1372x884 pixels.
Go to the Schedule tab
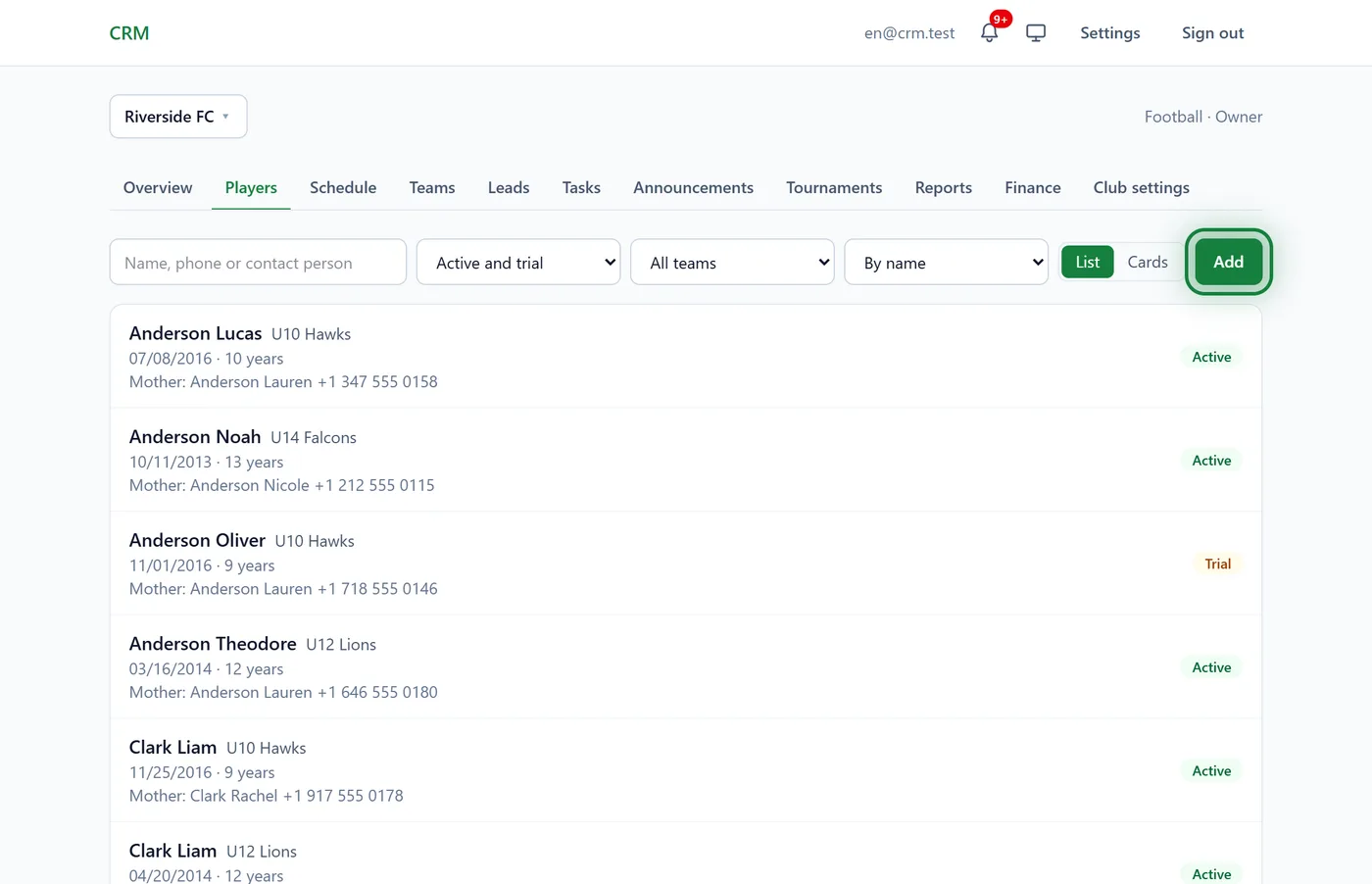pyautogui.click(x=343, y=187)
